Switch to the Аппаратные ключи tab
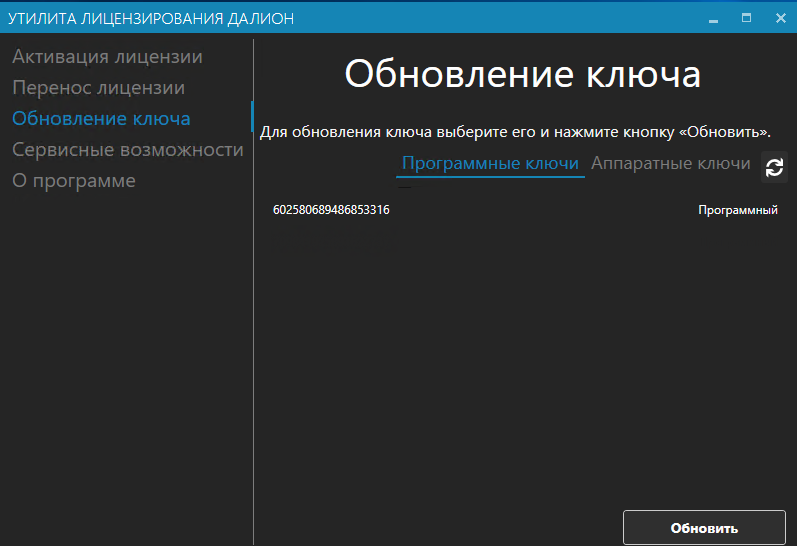 tap(670, 163)
